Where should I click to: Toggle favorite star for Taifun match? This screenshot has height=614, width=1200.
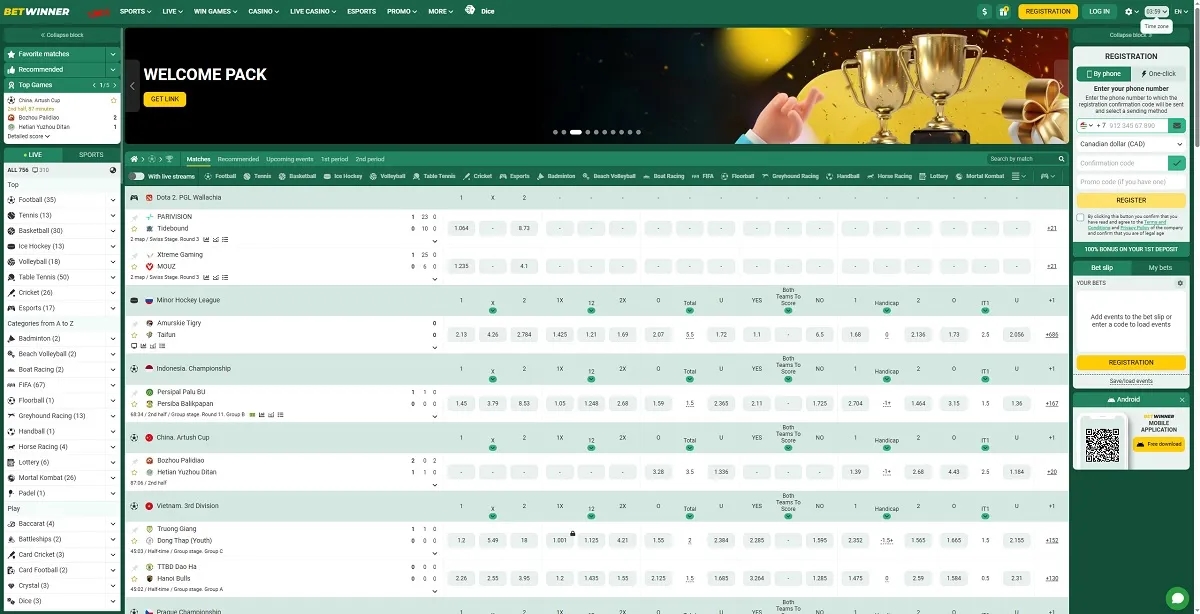134,335
